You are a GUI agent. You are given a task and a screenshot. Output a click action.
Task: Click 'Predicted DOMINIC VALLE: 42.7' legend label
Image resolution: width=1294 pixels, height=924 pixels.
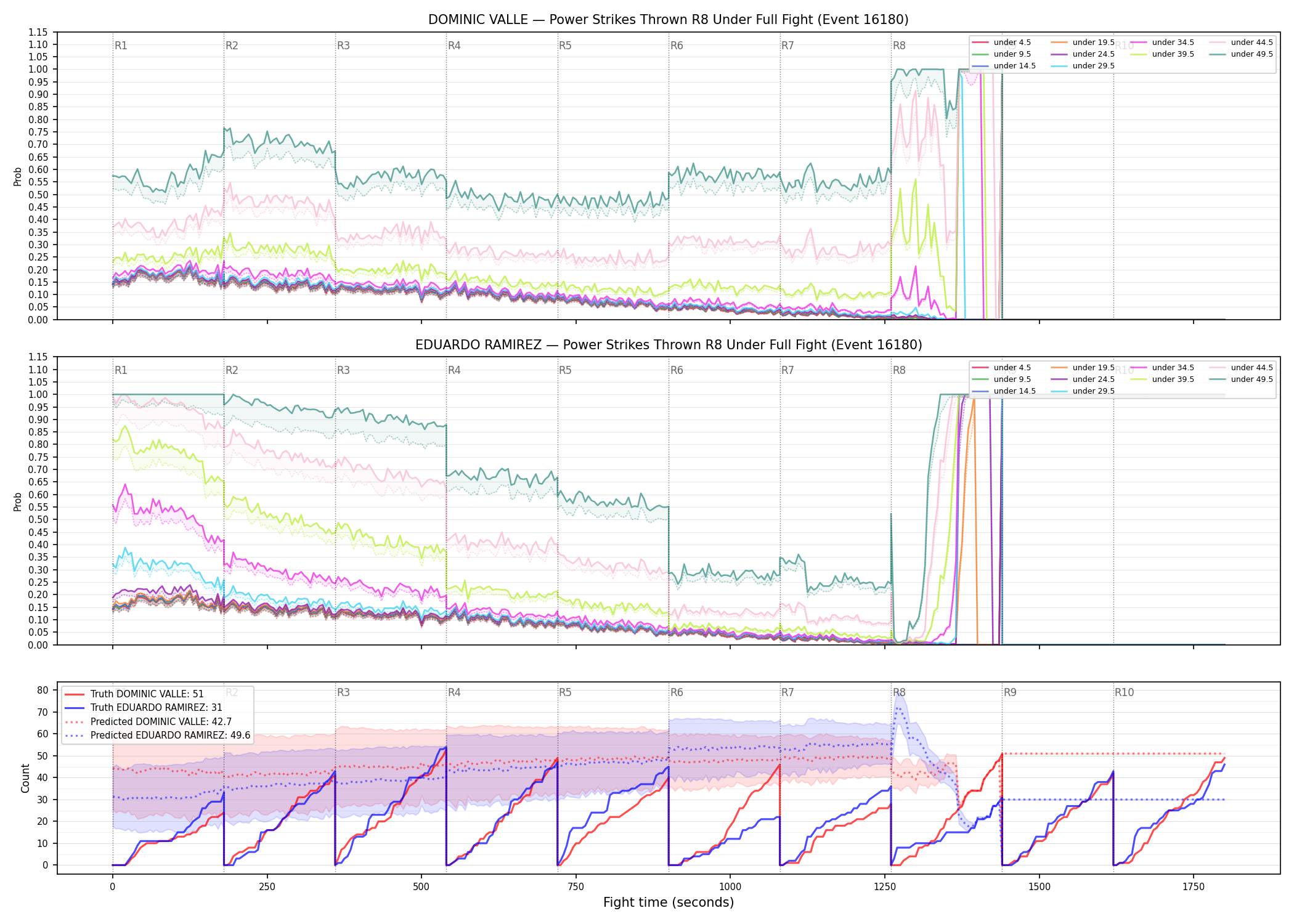tap(161, 722)
